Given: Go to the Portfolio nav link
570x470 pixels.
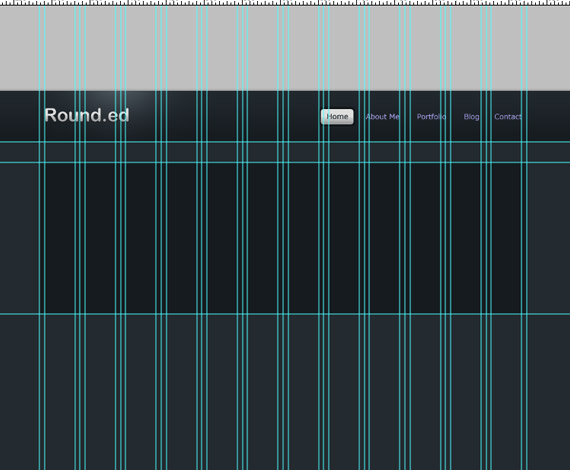Looking at the screenshot, I should [431, 117].
